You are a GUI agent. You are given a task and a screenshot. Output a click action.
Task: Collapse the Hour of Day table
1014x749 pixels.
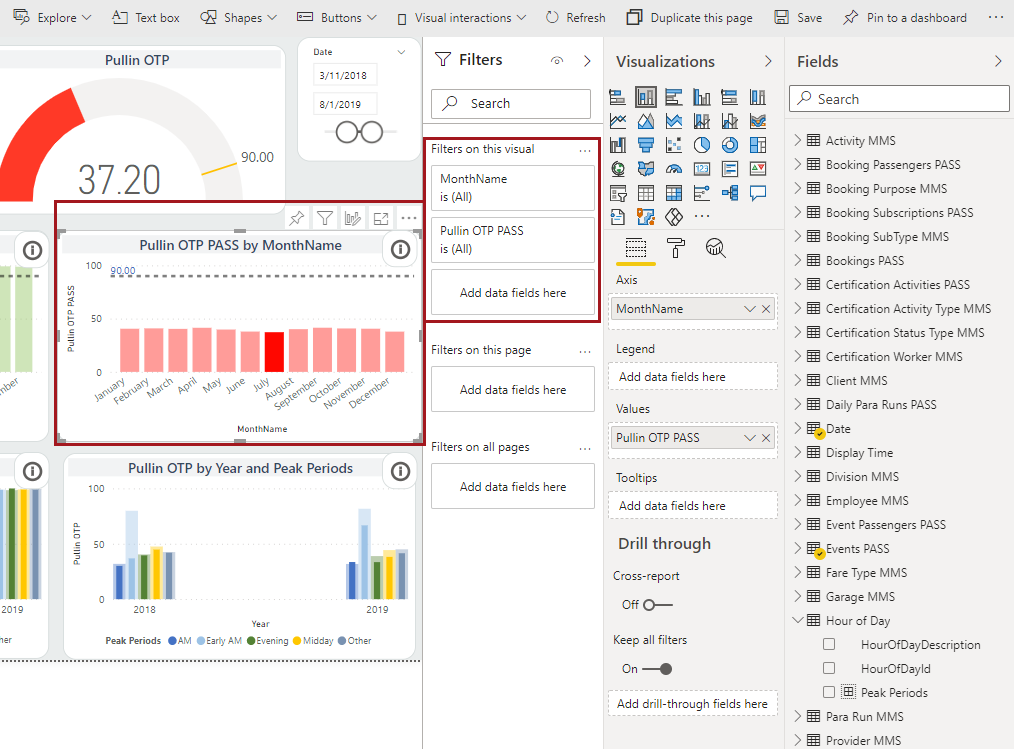[x=798, y=621]
